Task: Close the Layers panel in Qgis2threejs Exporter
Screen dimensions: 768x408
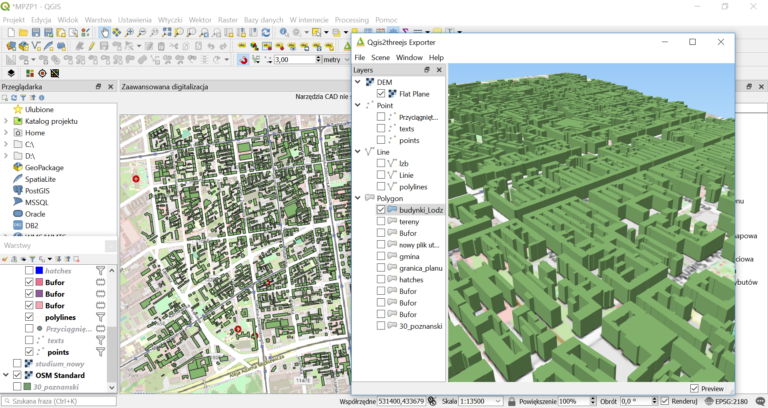Action: point(439,70)
